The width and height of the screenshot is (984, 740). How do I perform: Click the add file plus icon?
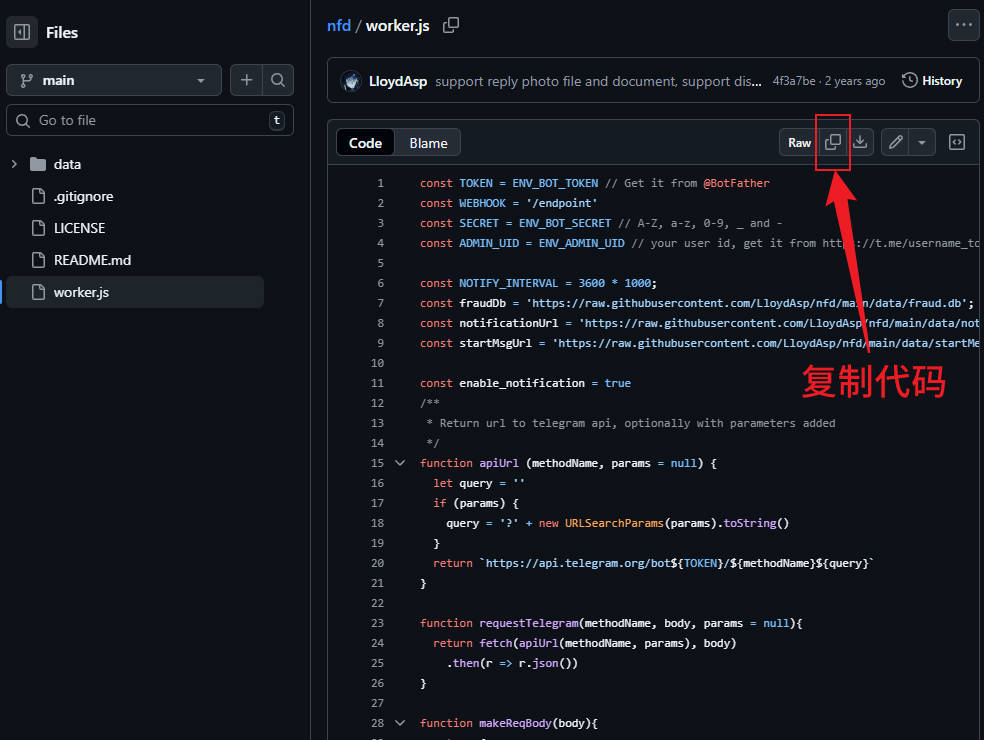click(246, 80)
